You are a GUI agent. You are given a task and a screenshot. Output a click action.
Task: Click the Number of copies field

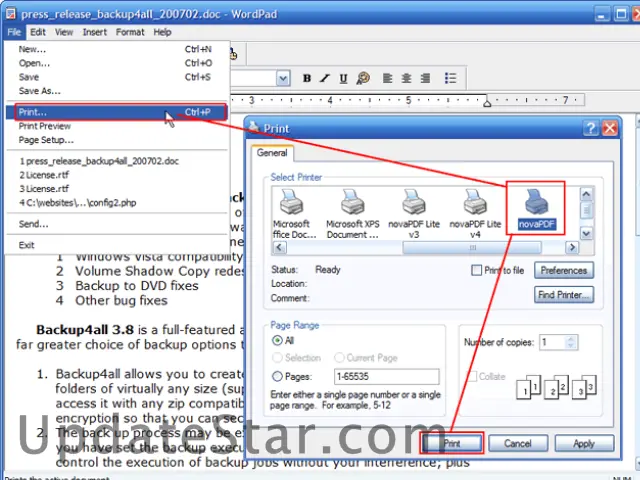(553, 342)
